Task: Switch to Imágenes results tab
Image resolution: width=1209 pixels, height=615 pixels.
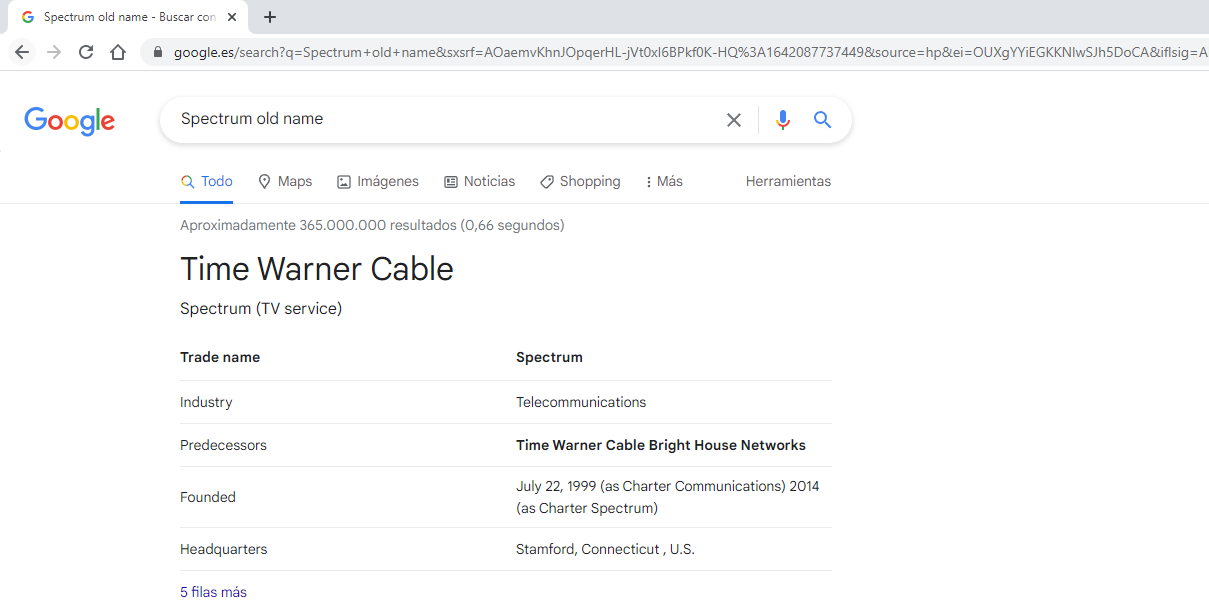Action: 378,182
